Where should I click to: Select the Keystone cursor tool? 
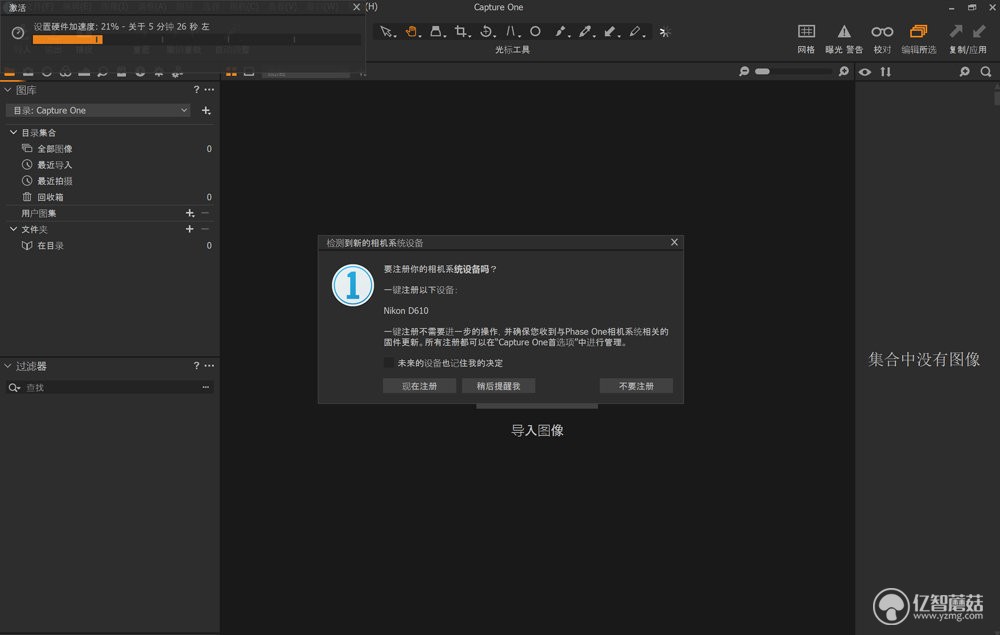point(511,31)
